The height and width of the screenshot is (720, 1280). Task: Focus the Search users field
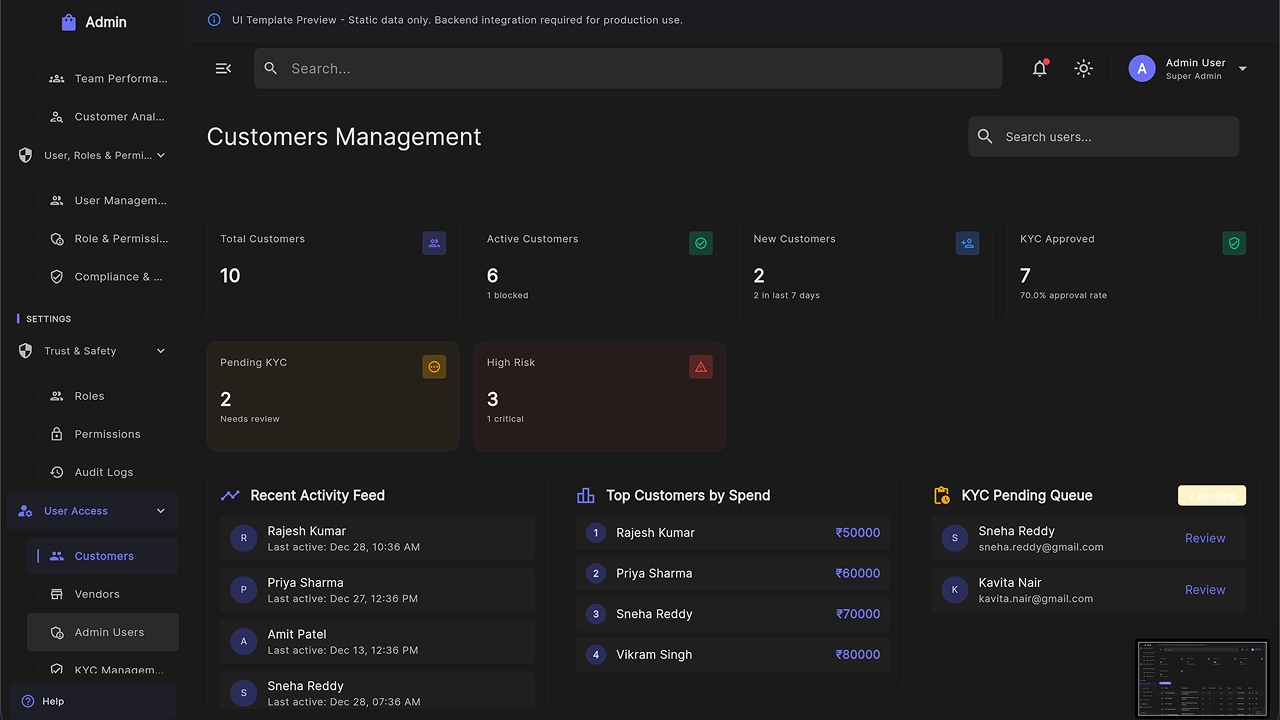1104,137
